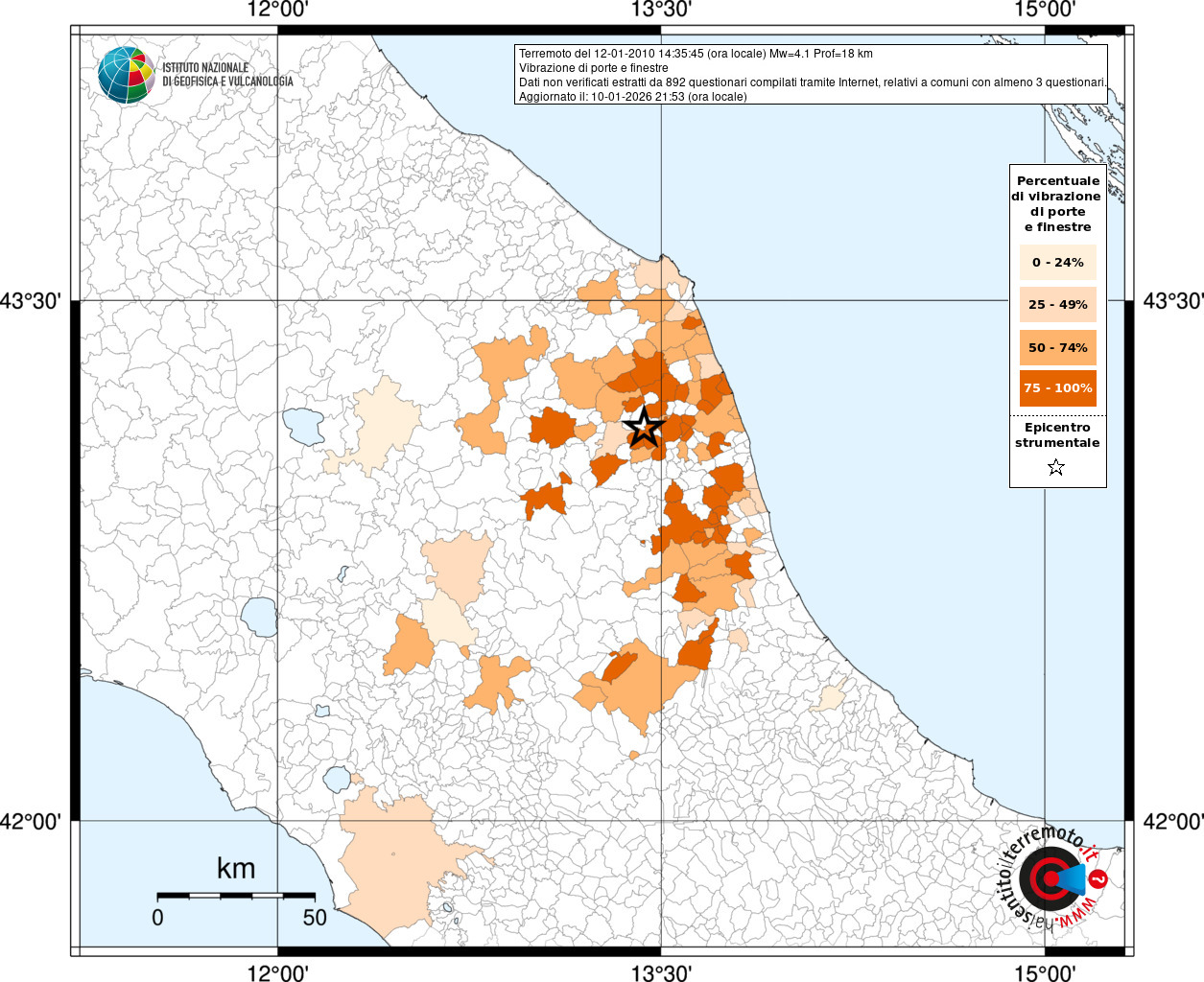Click the 'Vibrazione di porte e finestre' line
The height and width of the screenshot is (982, 1204).
(594, 68)
